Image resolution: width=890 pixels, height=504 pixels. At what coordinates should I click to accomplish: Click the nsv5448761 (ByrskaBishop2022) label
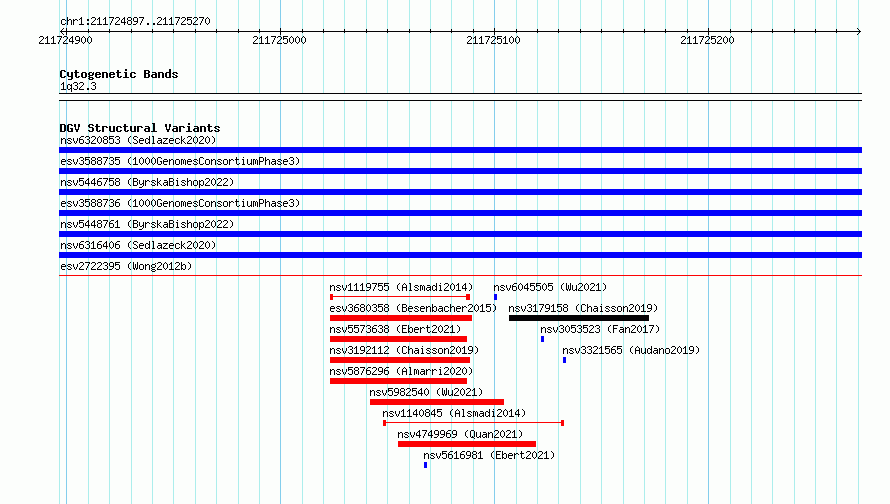(x=147, y=224)
